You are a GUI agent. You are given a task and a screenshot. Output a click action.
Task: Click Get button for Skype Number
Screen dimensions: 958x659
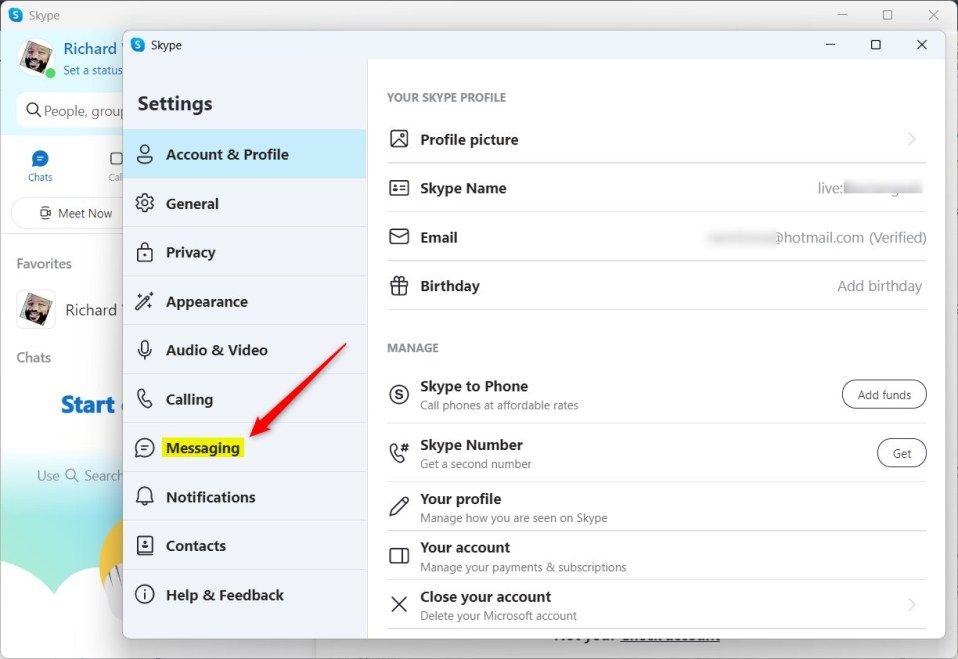click(x=902, y=453)
